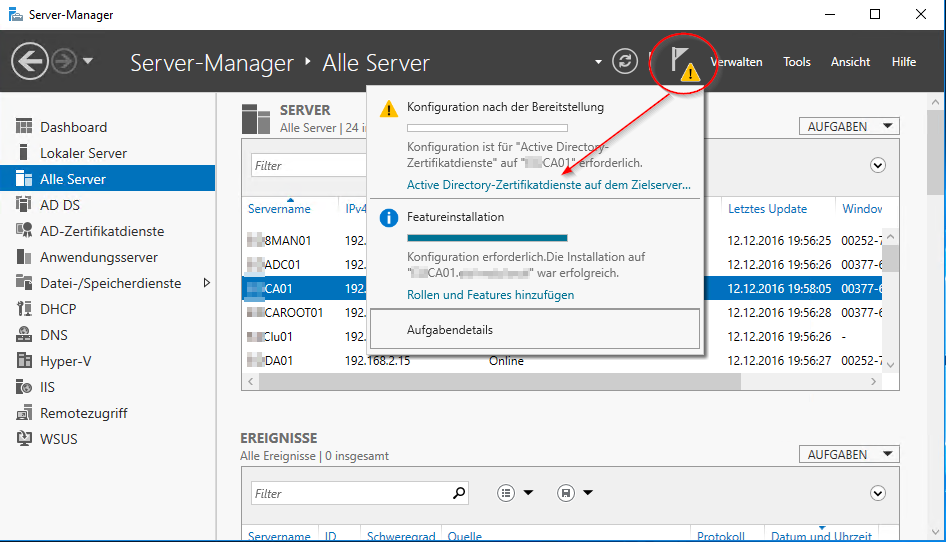Viewport: 946px width, 542px height.
Task: Open Anwendungsserver role icon
Action: click(x=24, y=257)
